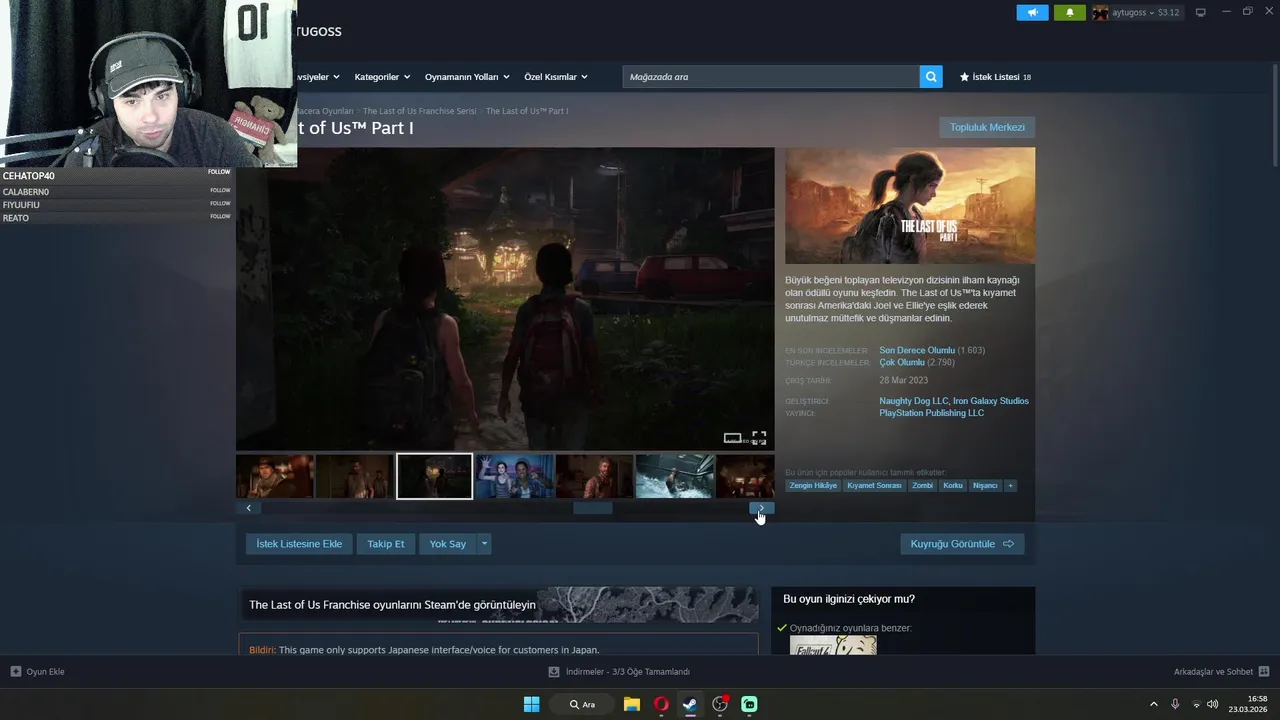Viewport: 1280px width, 720px height.
Task: Open Opera browser from taskbar
Action: [661, 704]
